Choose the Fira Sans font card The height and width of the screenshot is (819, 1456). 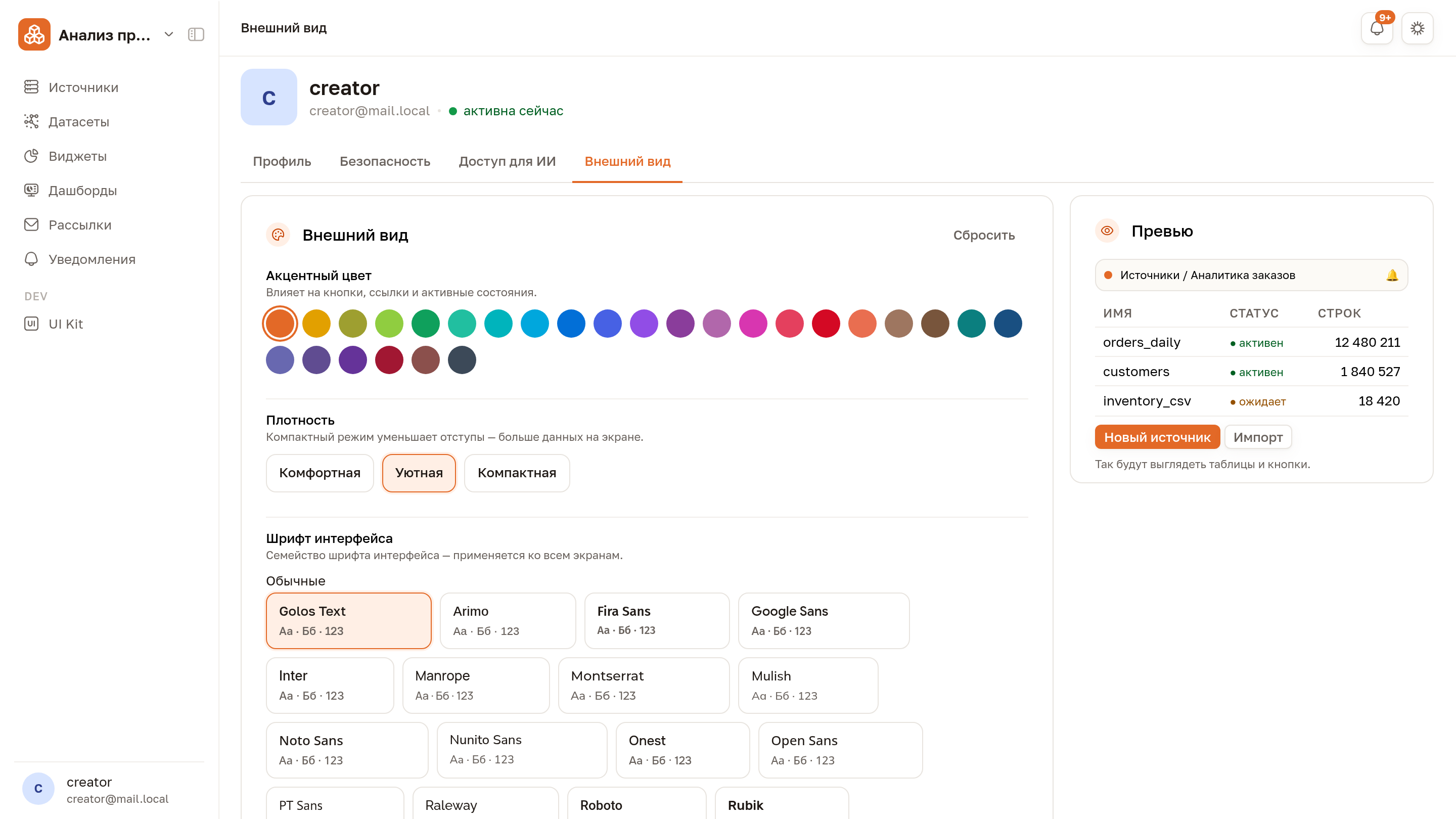[657, 621]
